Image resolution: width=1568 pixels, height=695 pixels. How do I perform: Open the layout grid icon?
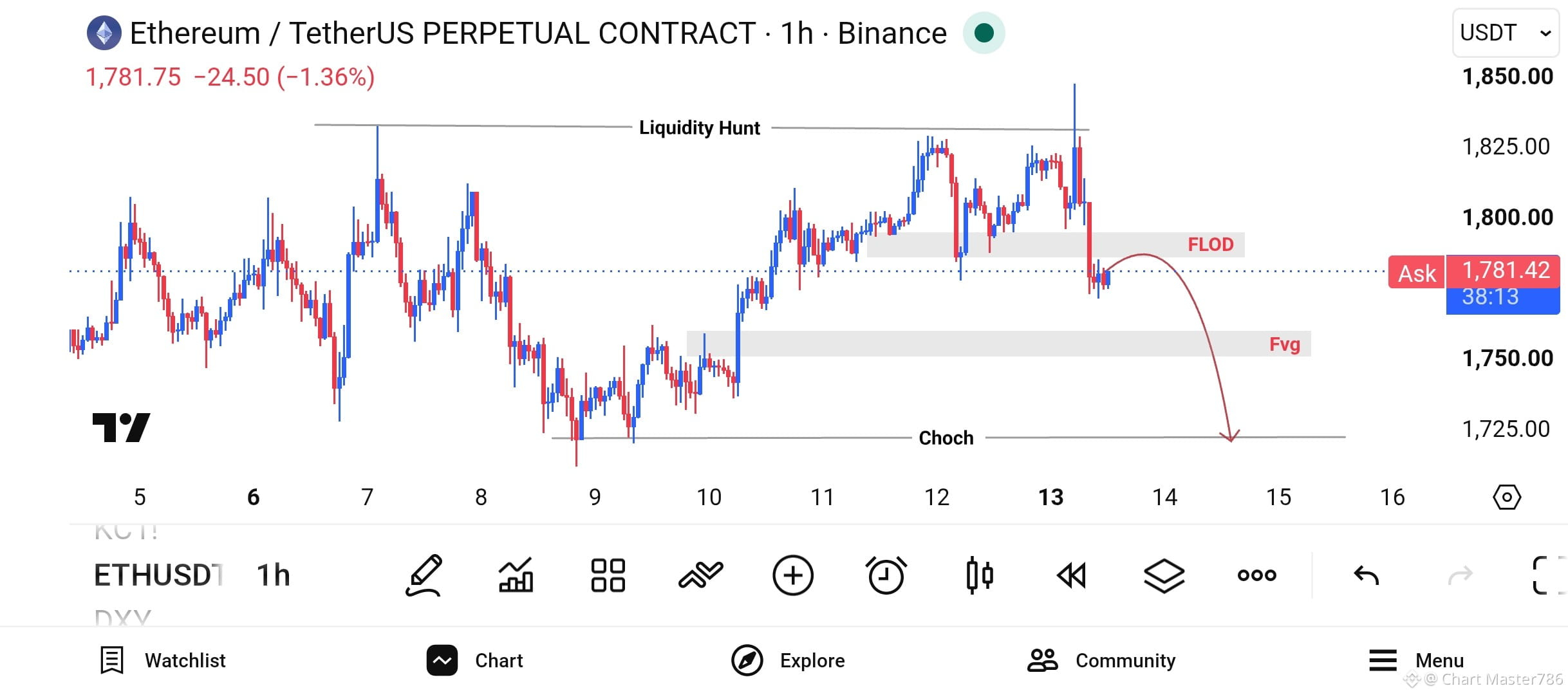point(608,575)
